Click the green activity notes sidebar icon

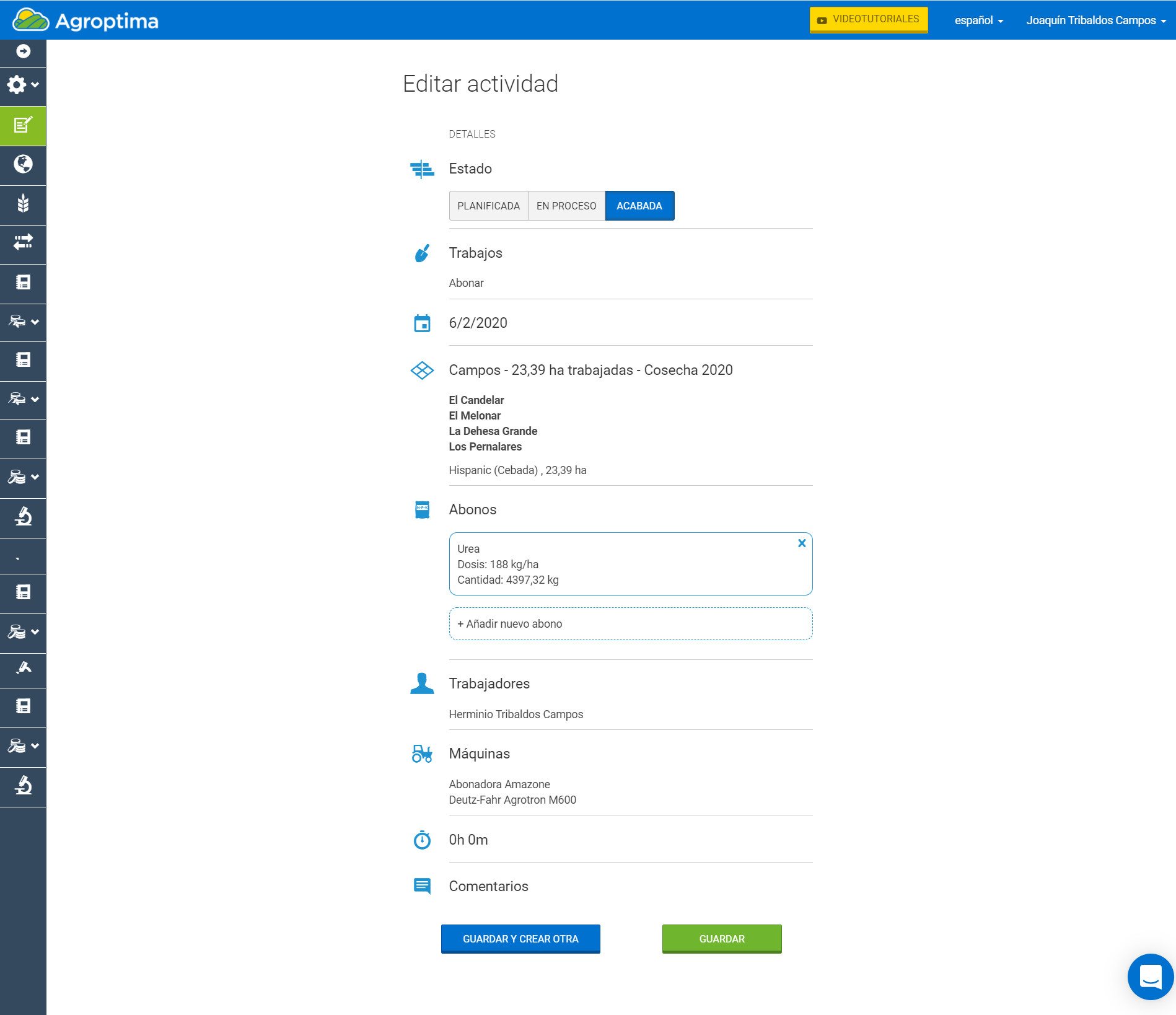tap(23, 126)
